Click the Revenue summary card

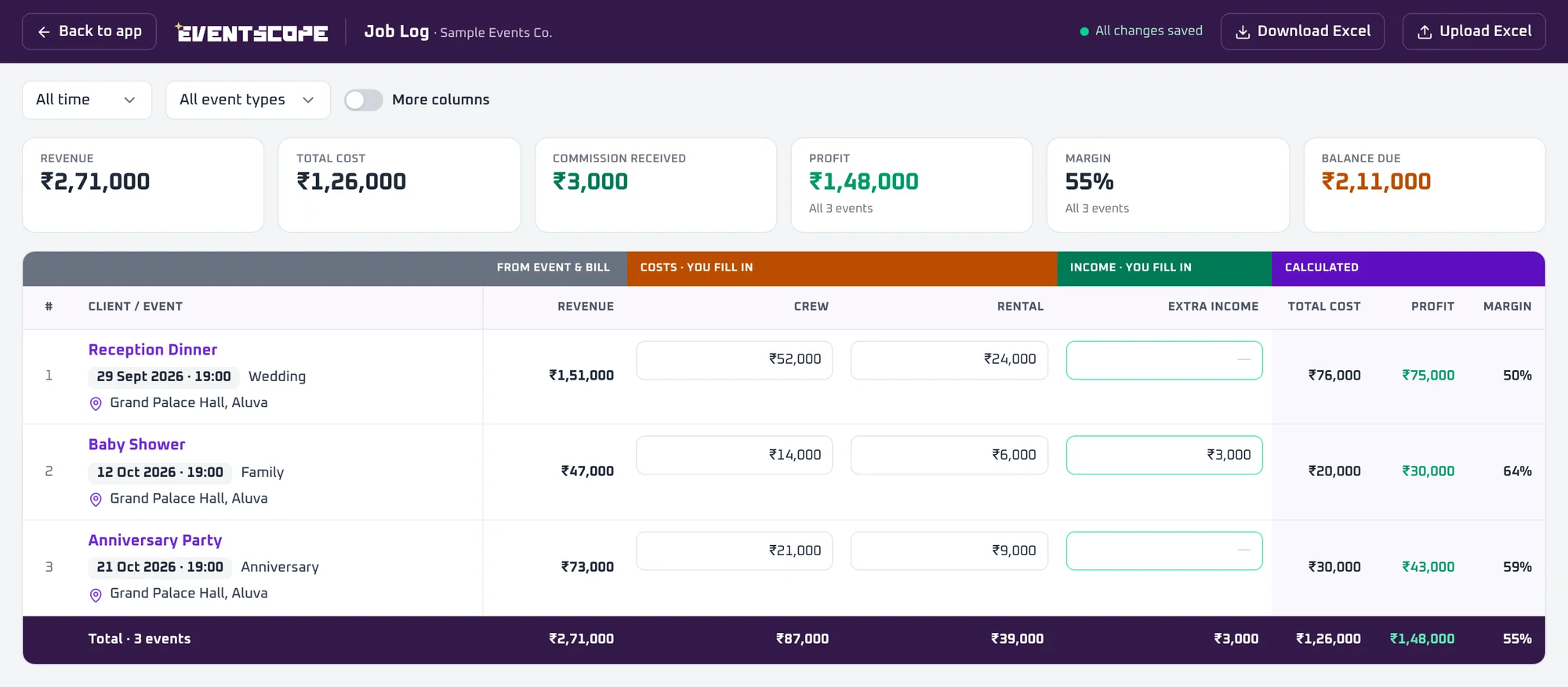pos(143,185)
